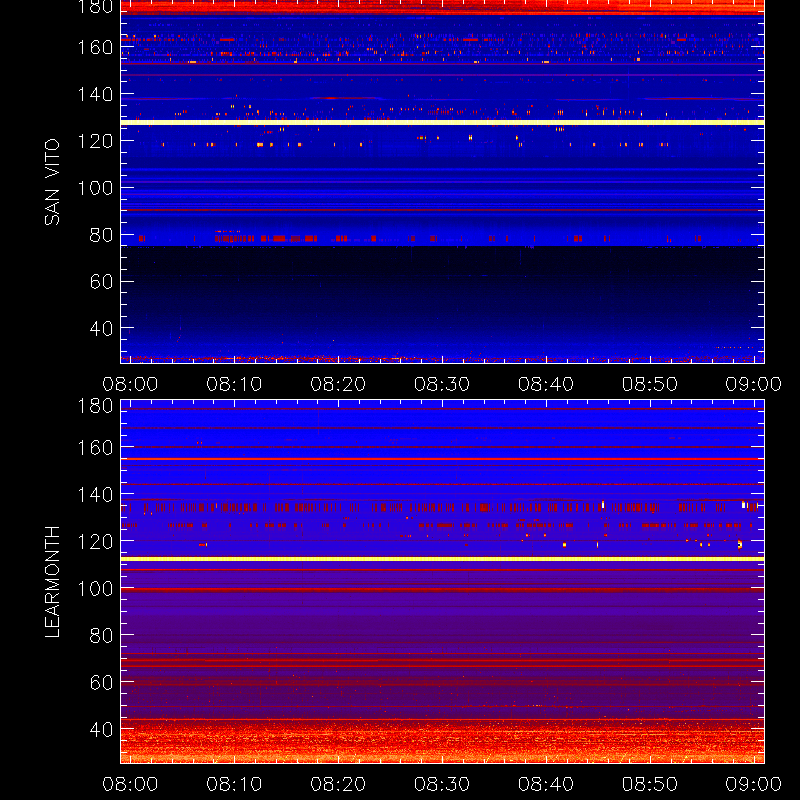800x800 pixels.
Task: Click 08:10 time label under San Vito plot
Action: (234, 384)
